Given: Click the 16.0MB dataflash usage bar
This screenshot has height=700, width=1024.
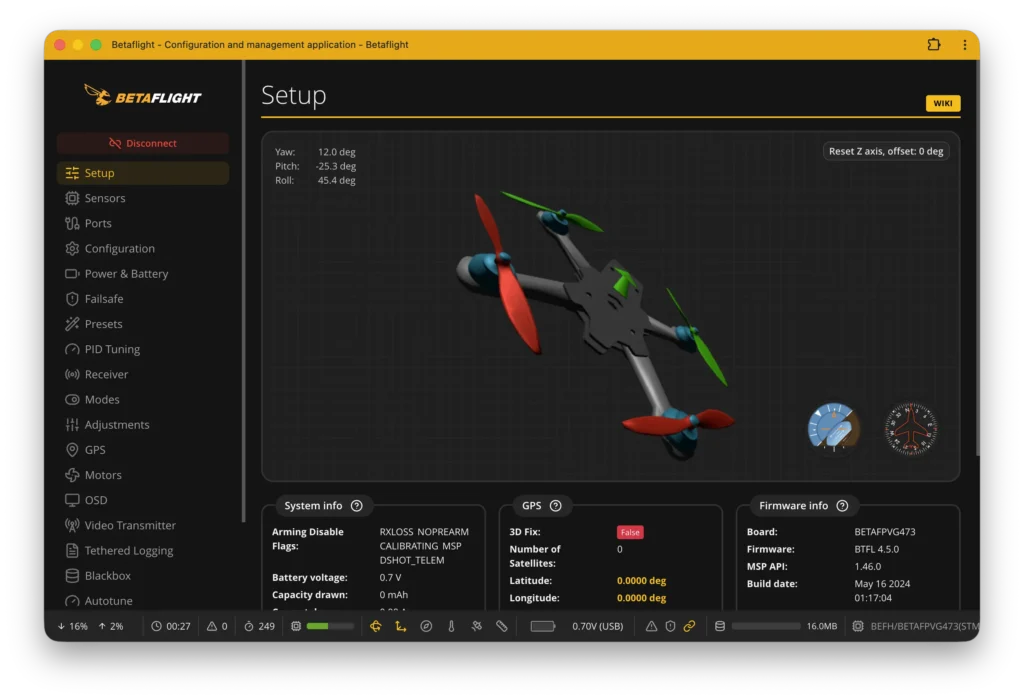Looking at the screenshot, I should pos(765,626).
